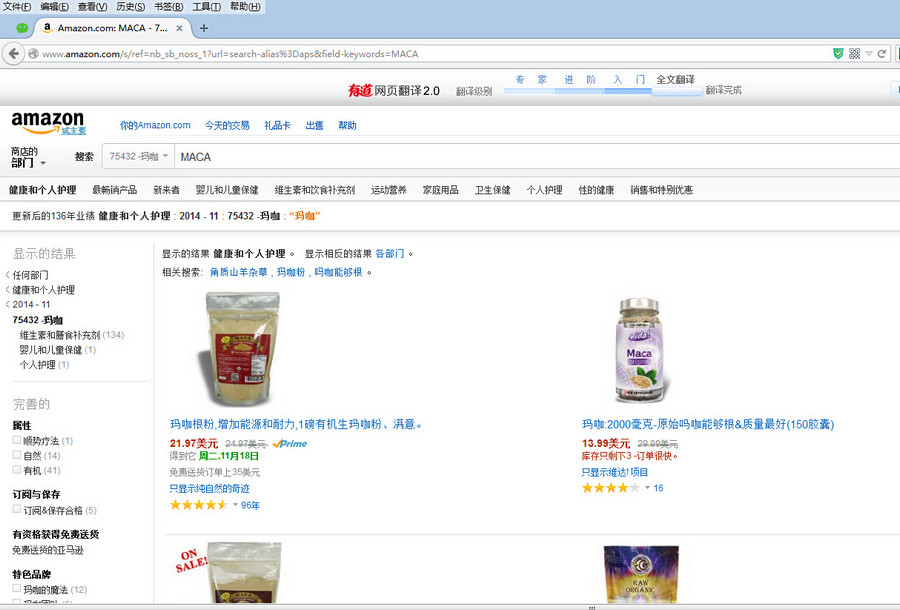
Task: Click 今天的交易 link
Action: pos(227,125)
